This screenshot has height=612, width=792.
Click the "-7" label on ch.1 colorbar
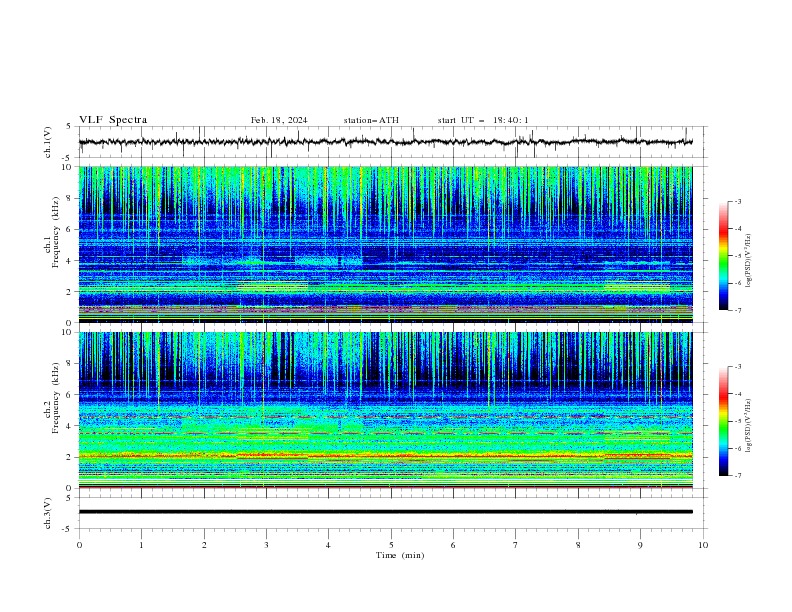(738, 310)
